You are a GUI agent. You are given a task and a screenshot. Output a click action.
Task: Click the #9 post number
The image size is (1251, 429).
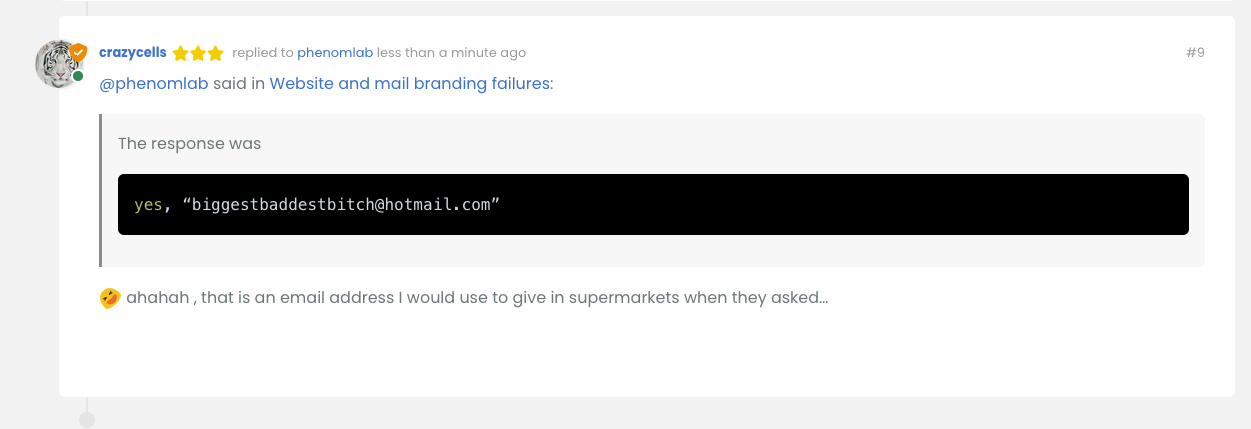[x=1195, y=53]
